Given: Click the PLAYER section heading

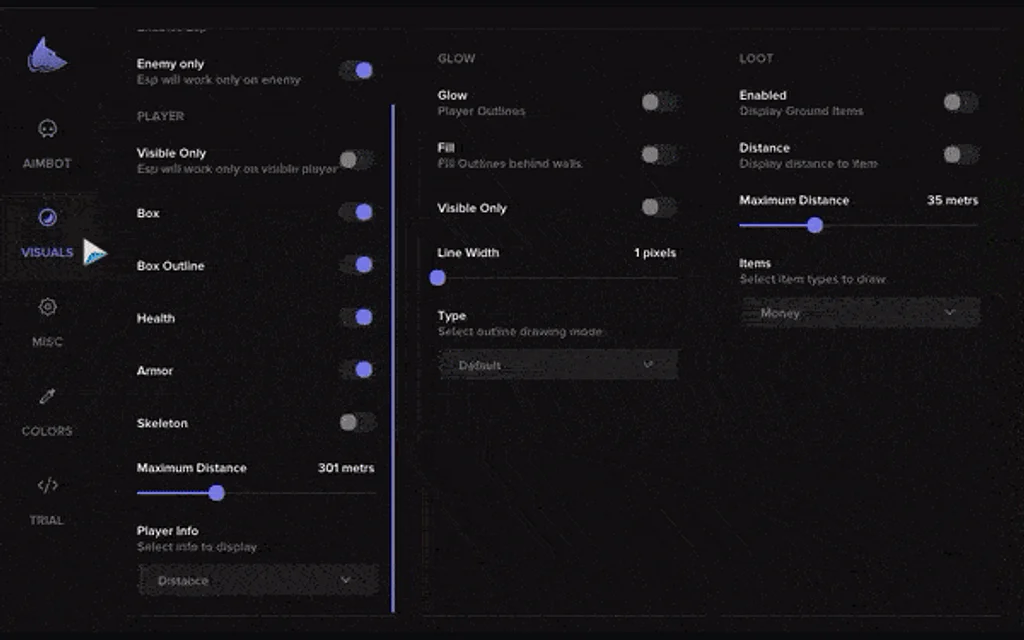Looking at the screenshot, I should tap(161, 116).
